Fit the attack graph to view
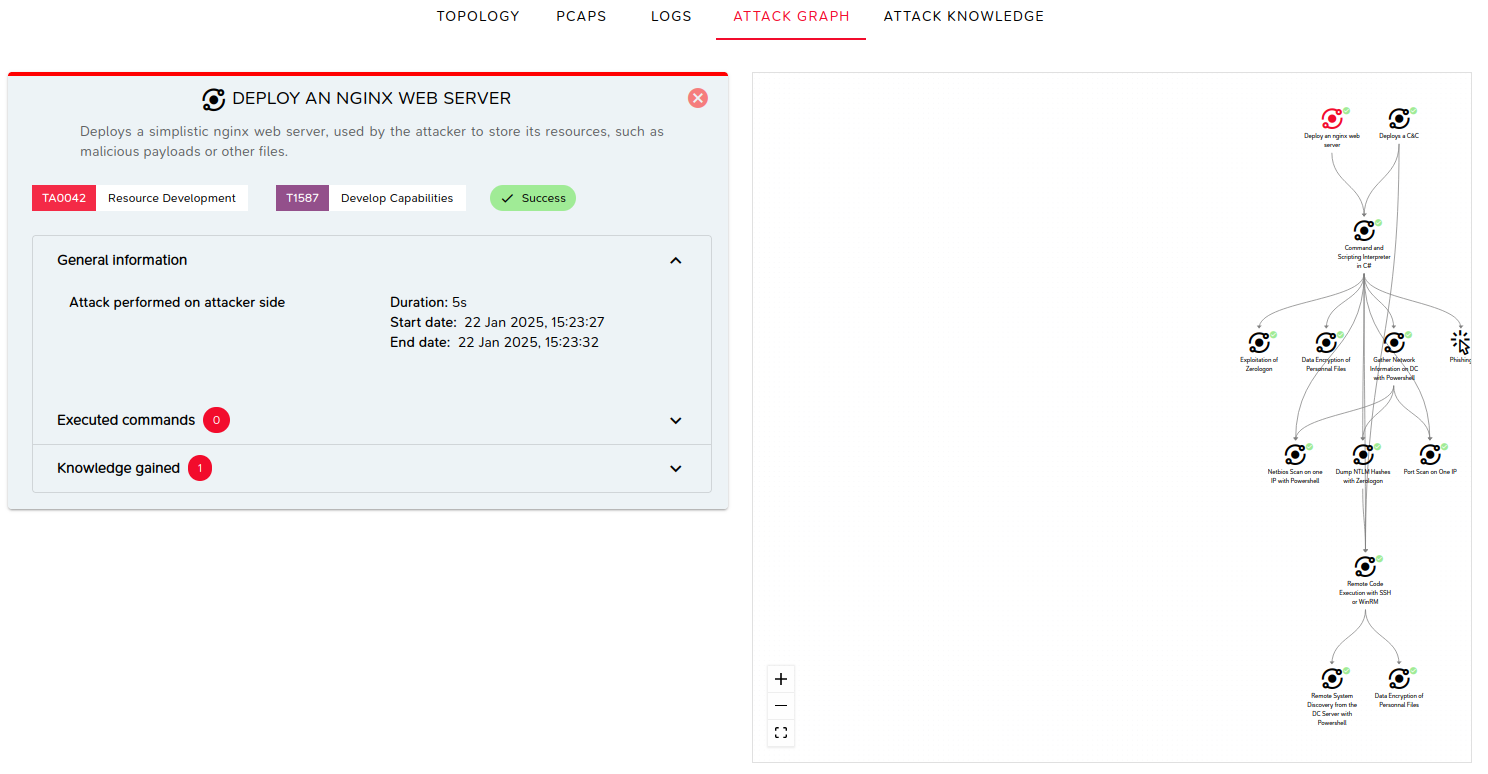 pyautogui.click(x=781, y=733)
